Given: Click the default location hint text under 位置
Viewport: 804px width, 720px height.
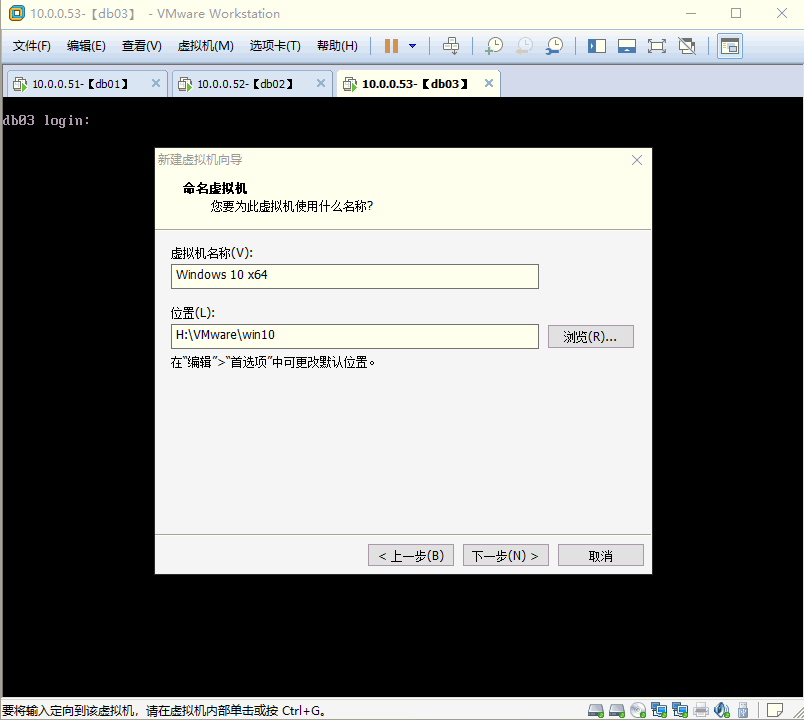Looking at the screenshot, I should pyautogui.click(x=273, y=363).
